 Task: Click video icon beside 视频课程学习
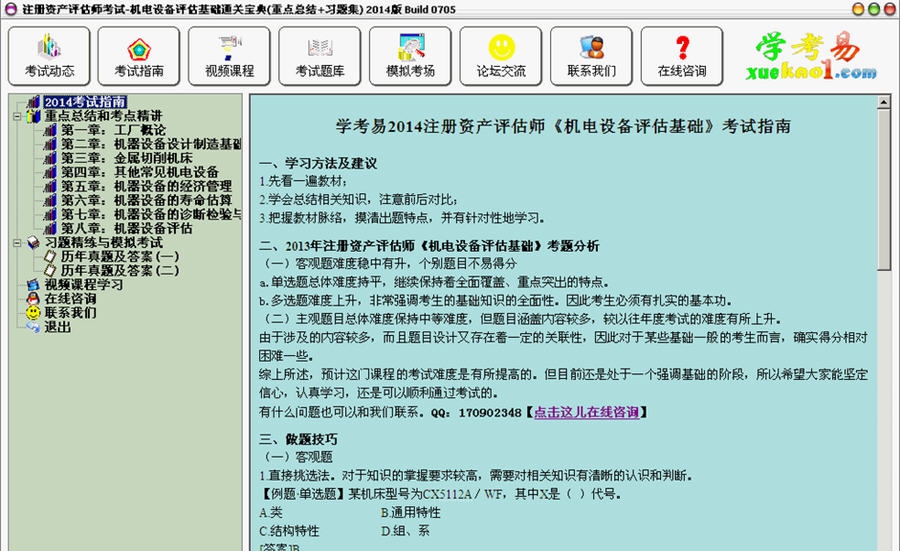point(34,285)
